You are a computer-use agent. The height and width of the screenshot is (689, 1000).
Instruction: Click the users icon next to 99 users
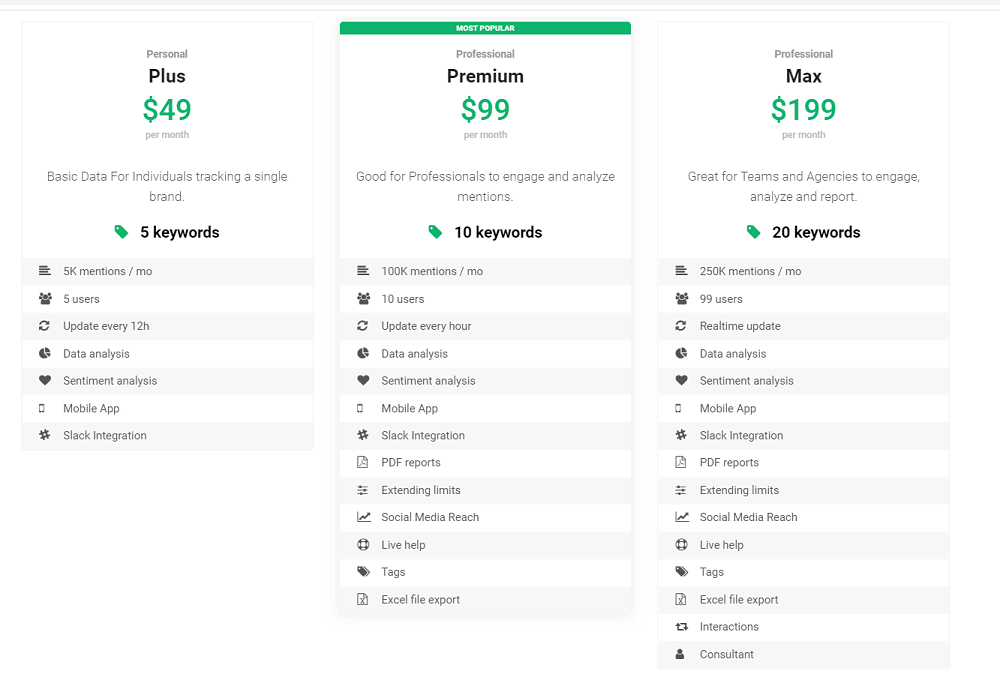[x=682, y=298]
